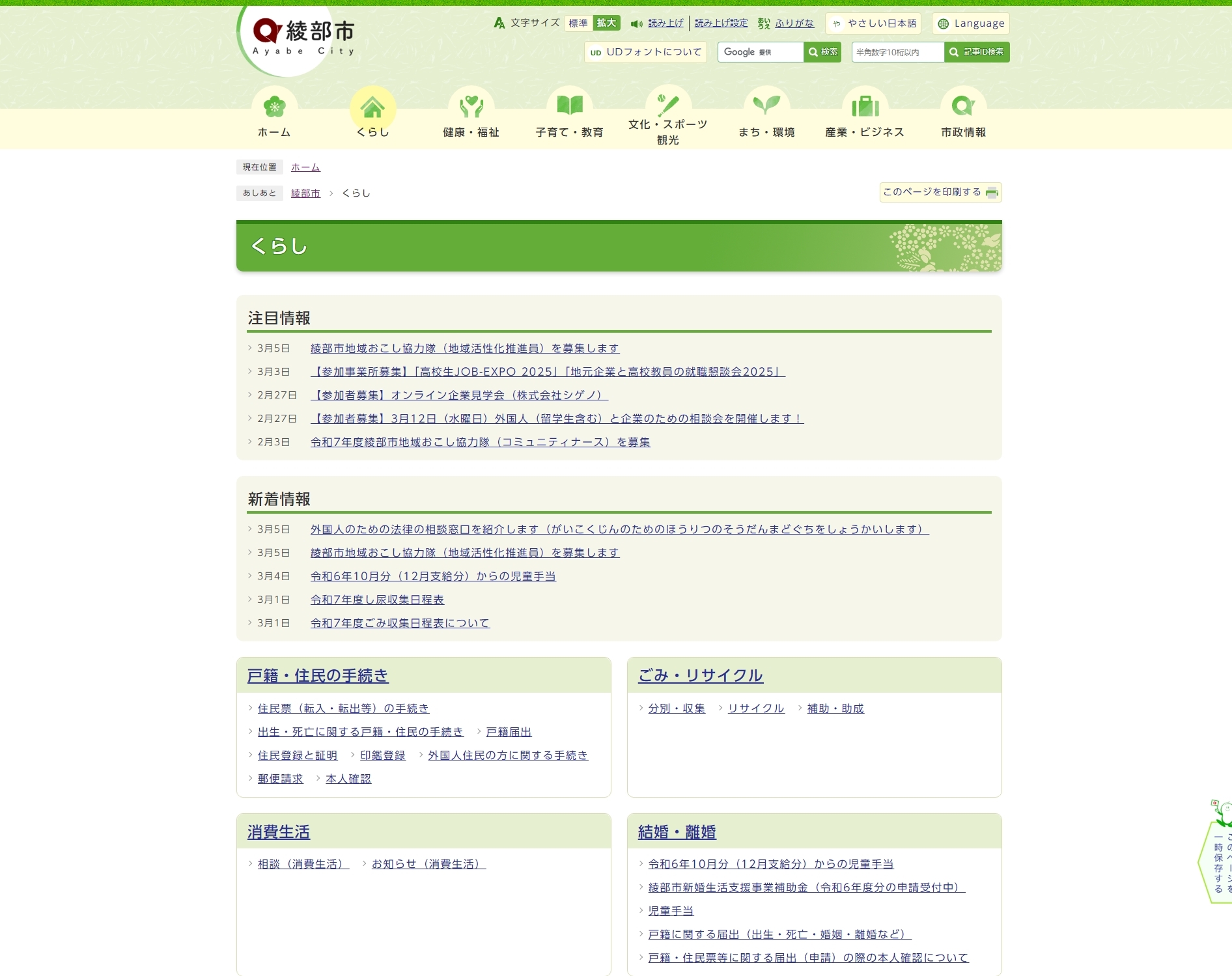
Task: Open the Language selector
Action: 970,23
